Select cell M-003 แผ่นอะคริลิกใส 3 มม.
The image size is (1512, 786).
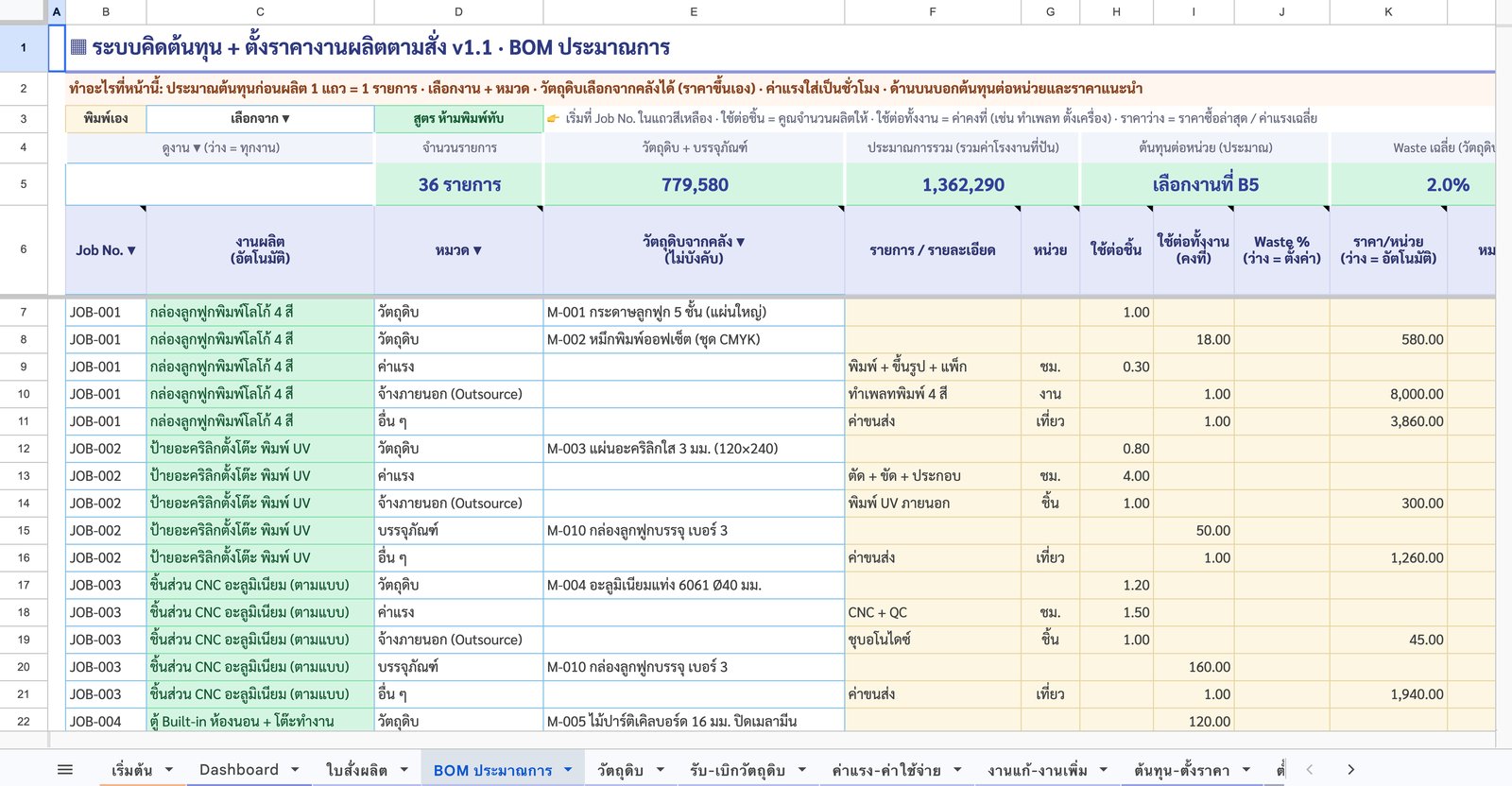click(x=694, y=449)
